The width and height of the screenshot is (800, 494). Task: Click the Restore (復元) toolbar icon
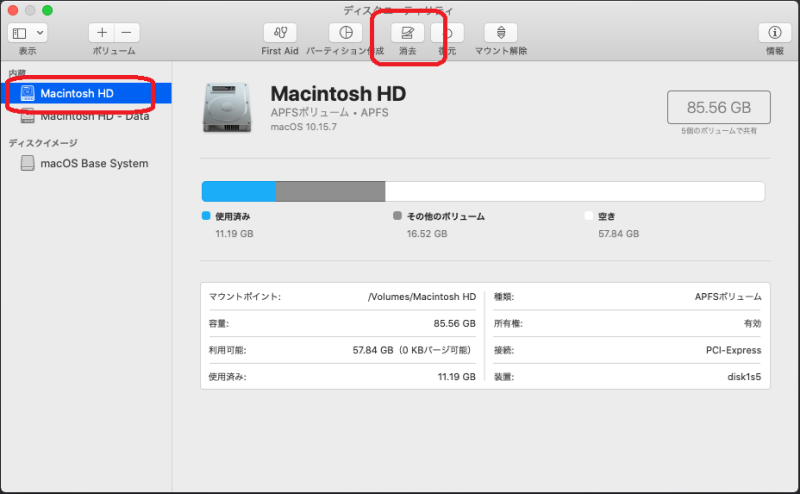pyautogui.click(x=448, y=33)
